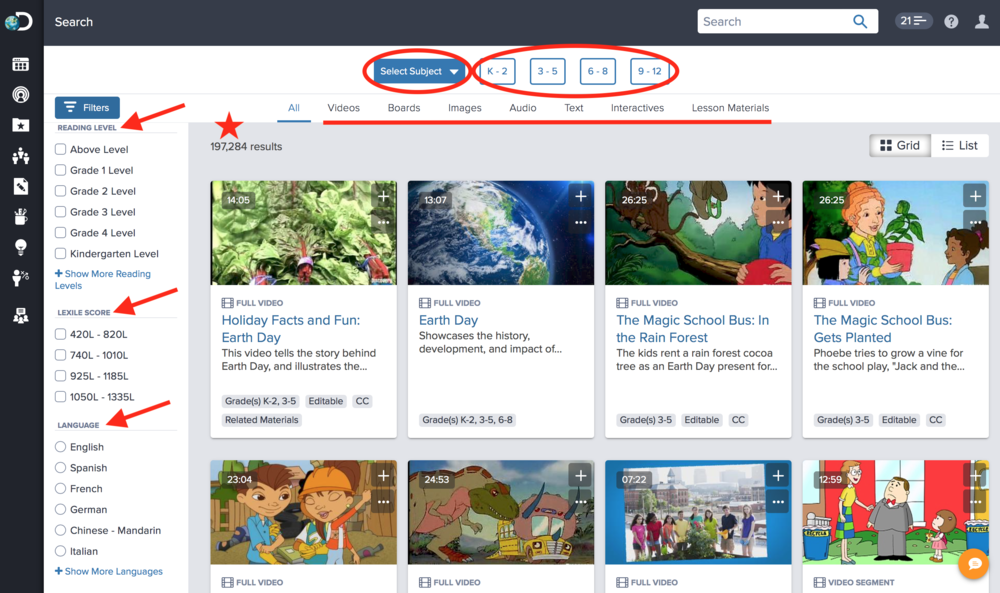Viewport: 1000px width, 593px height.
Task: Check the Grade 2 Level filter
Action: 61,191
